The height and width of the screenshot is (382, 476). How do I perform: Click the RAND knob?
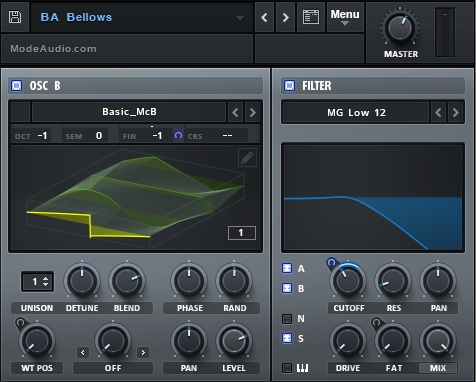(x=234, y=280)
